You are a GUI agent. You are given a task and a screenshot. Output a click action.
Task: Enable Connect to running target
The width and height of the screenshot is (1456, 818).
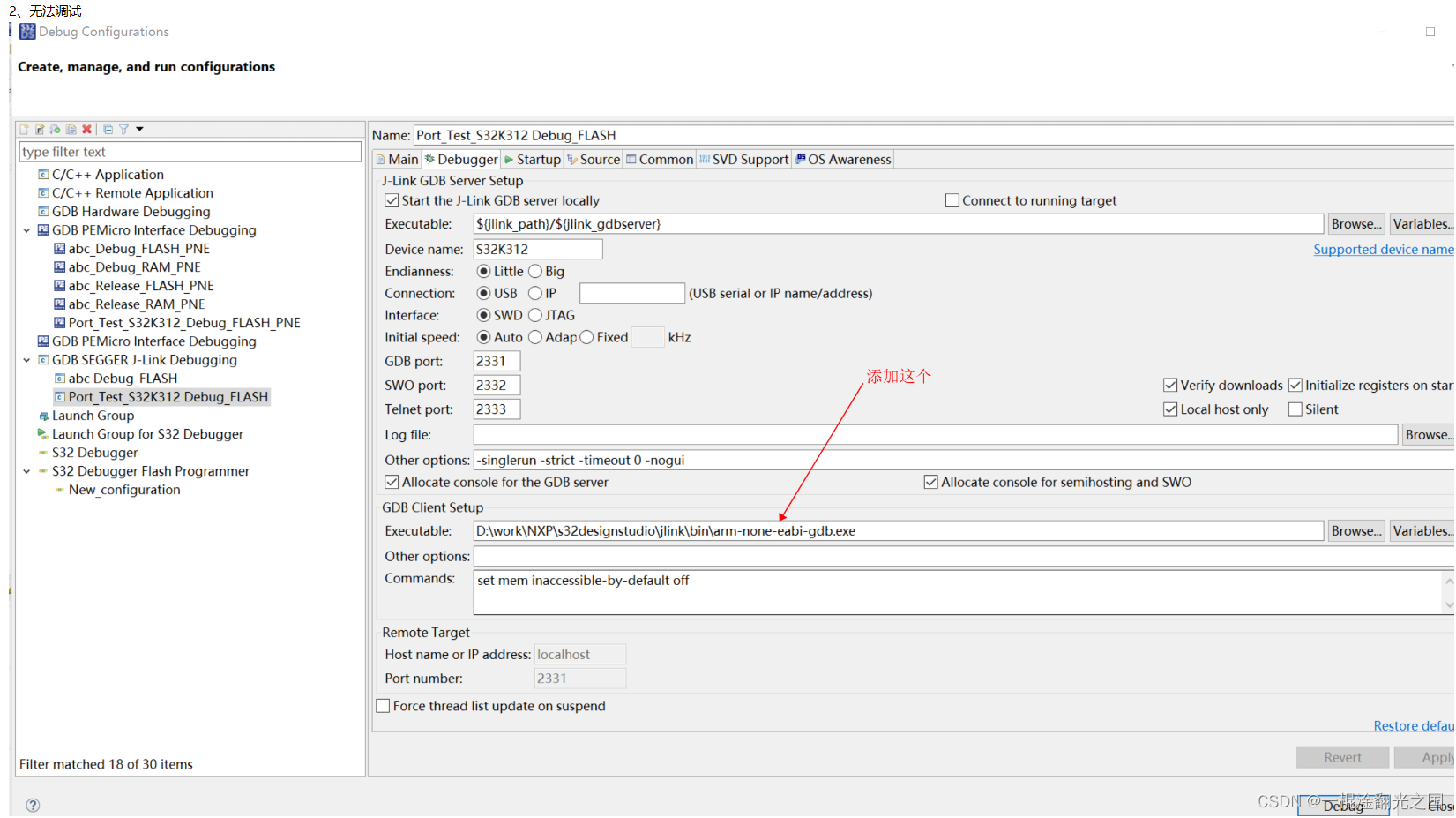[x=952, y=201]
